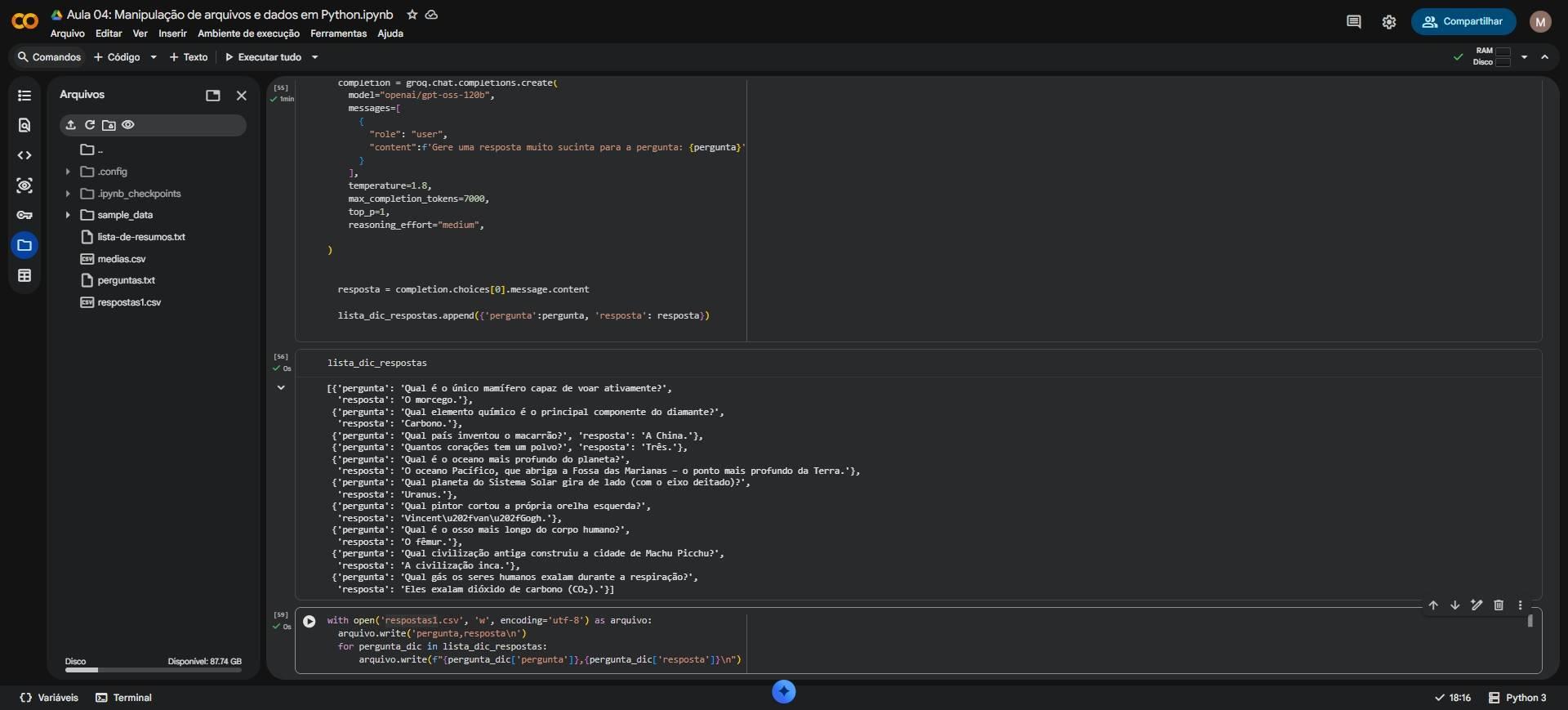This screenshot has width=1568, height=710.
Task: Open the respostas1.csv file
Action: tap(121, 302)
